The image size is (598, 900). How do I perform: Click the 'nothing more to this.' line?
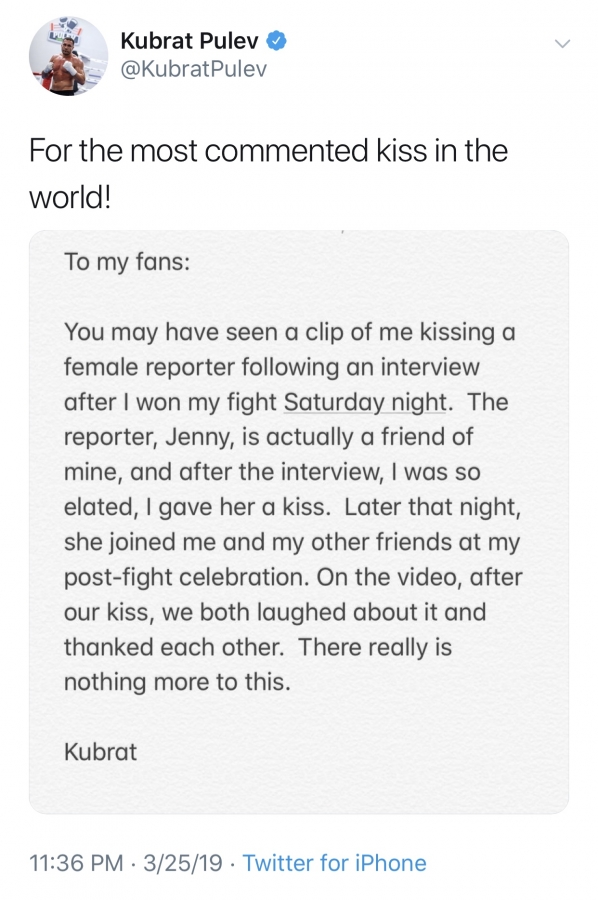pos(177,682)
